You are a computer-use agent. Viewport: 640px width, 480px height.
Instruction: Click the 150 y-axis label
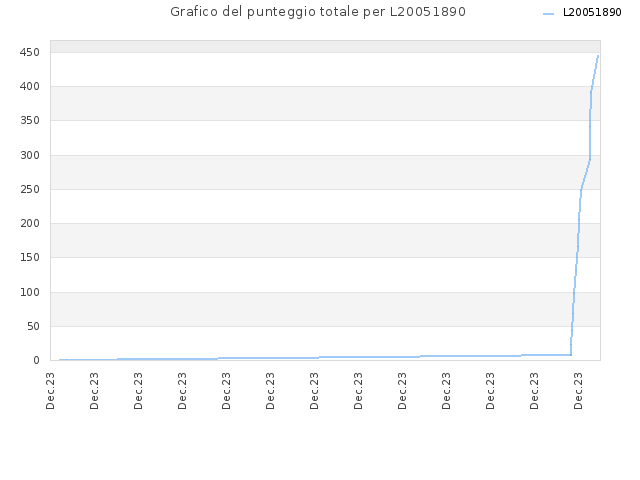tap(30, 258)
